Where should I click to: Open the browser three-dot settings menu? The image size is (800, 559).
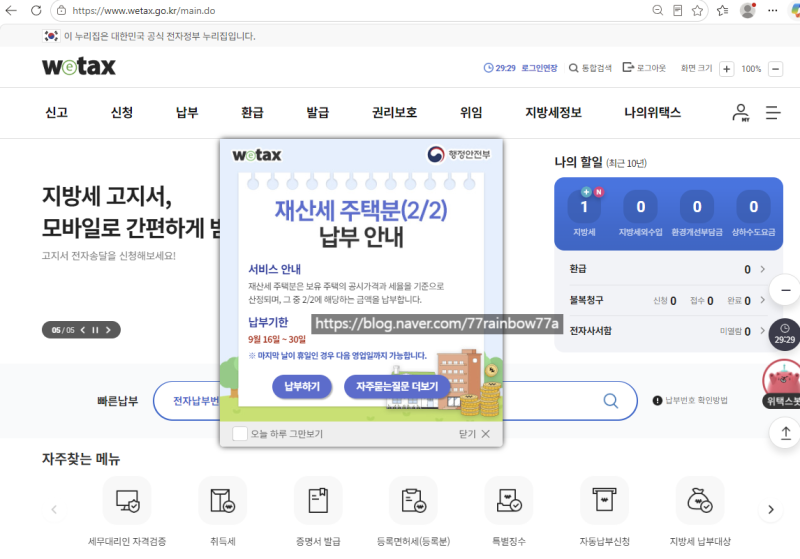pyautogui.click(x=772, y=10)
